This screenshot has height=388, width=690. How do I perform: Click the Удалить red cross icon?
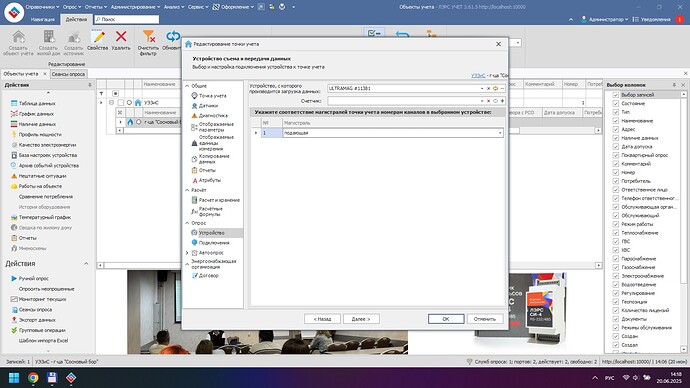point(121,37)
